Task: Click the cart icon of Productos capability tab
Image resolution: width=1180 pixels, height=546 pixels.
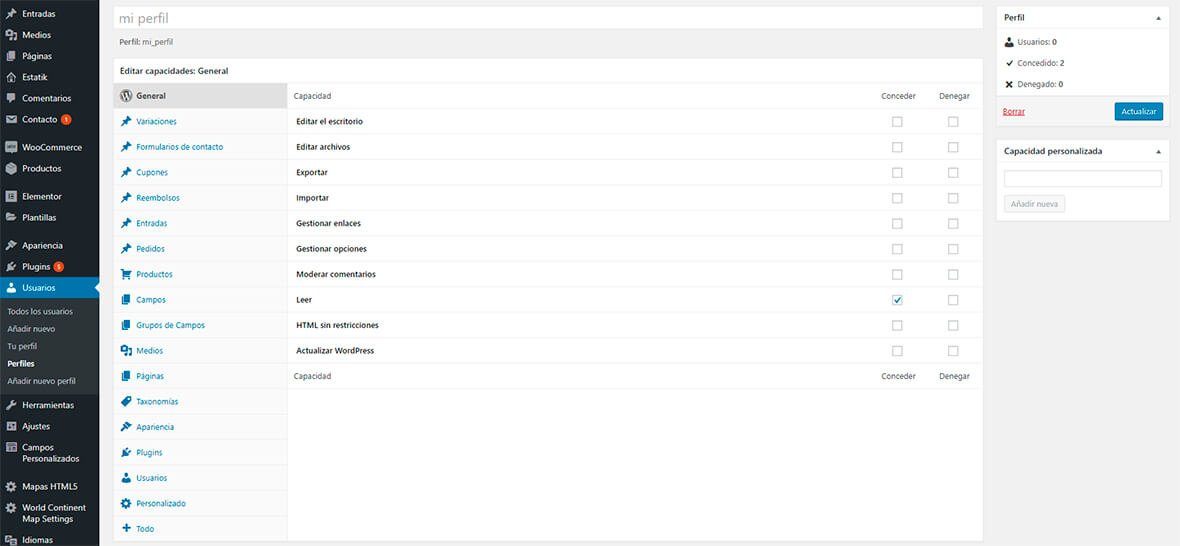Action: [126, 274]
